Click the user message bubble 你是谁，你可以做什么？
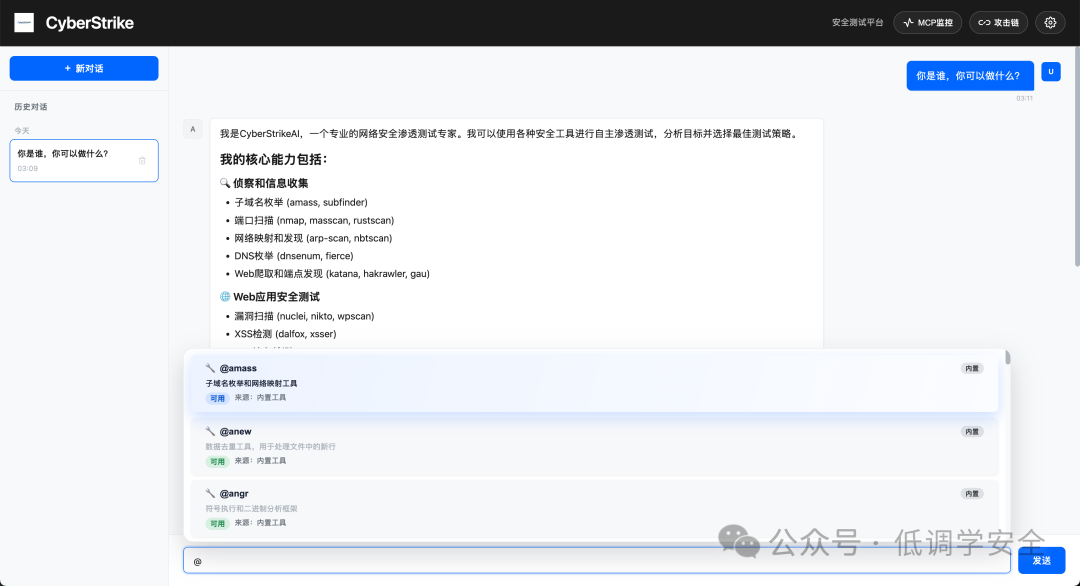The height and width of the screenshot is (586, 1080). tap(970, 76)
